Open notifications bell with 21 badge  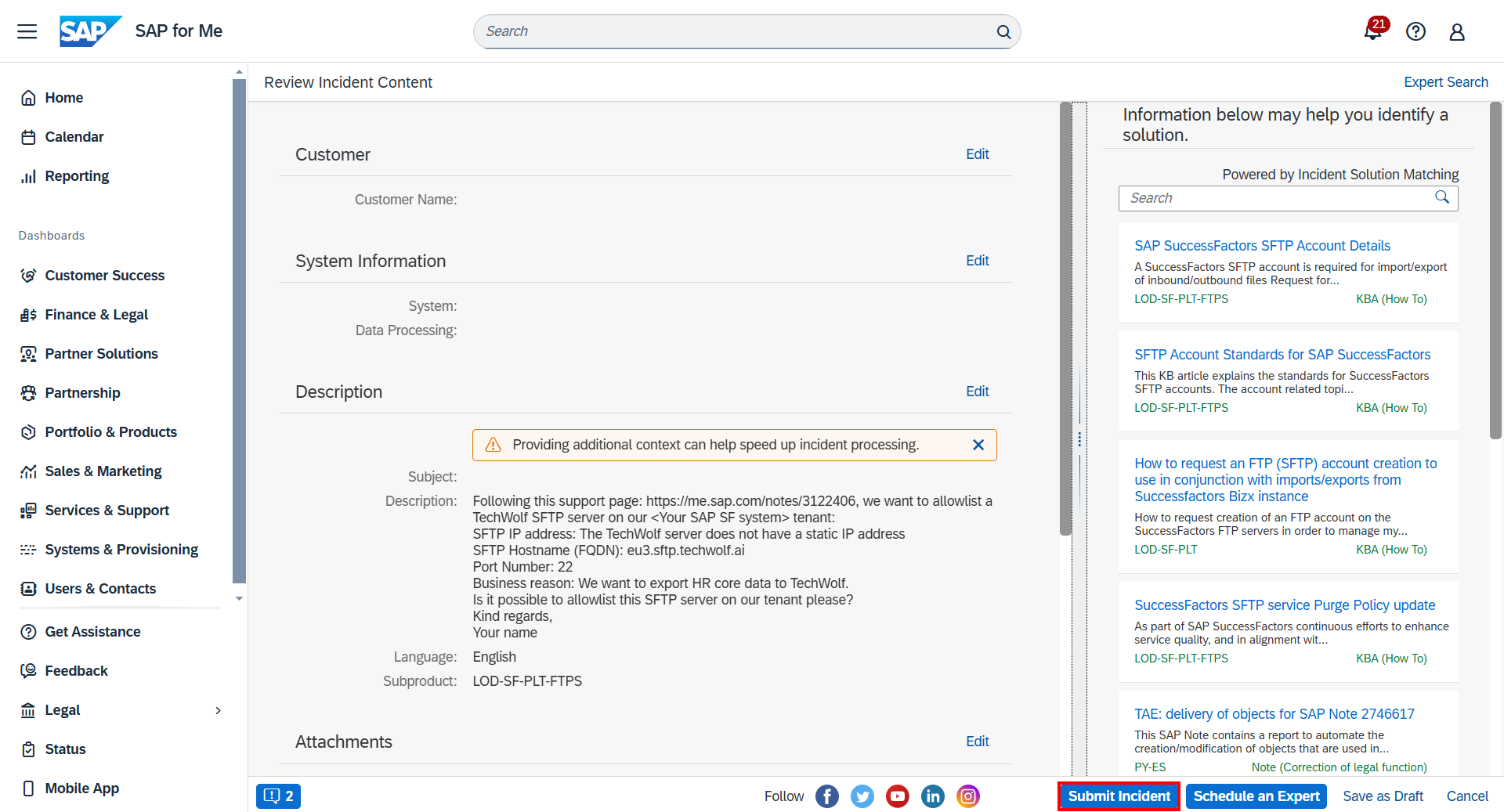pyautogui.click(x=1373, y=31)
